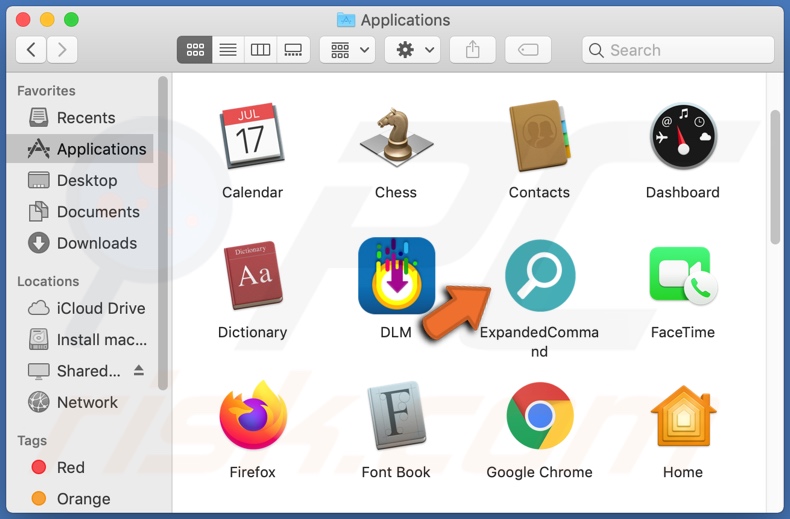Switch to column view
The width and height of the screenshot is (790, 519).
260,50
